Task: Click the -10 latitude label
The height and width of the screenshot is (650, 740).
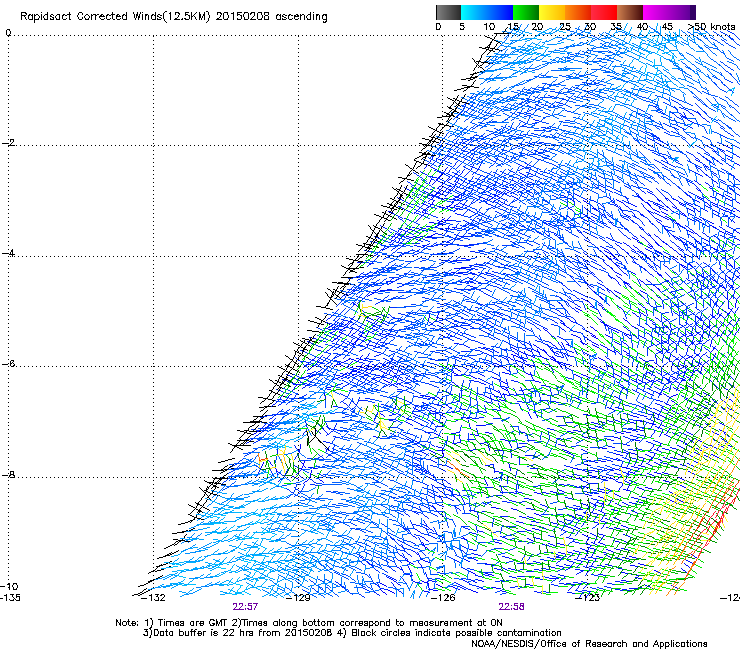Action: tap(9, 587)
